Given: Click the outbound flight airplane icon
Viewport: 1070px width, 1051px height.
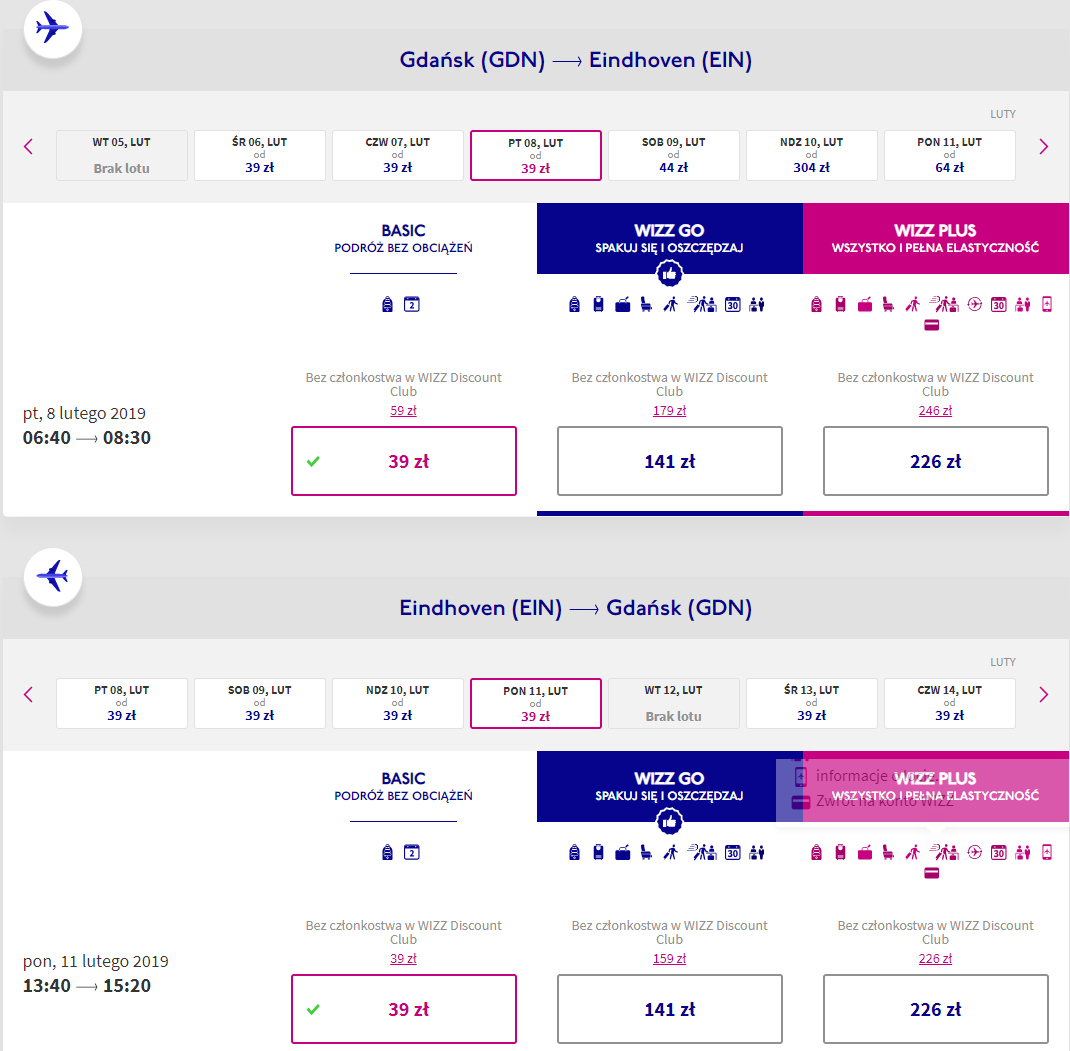Looking at the screenshot, I should pos(53,29).
